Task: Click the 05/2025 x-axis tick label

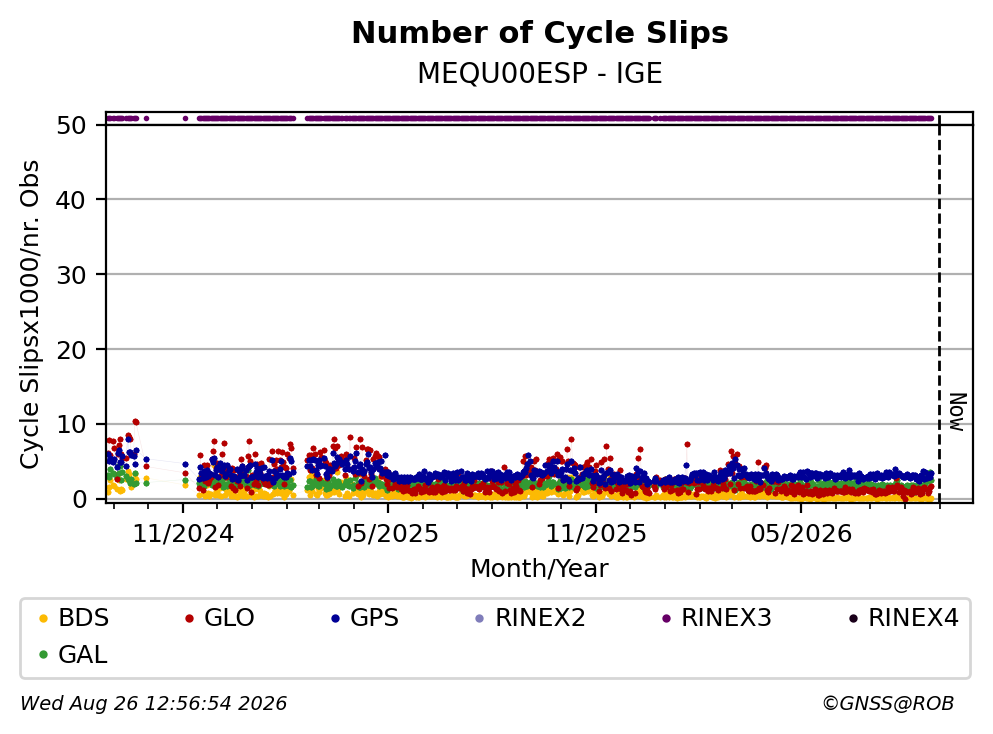Action: 388,534
